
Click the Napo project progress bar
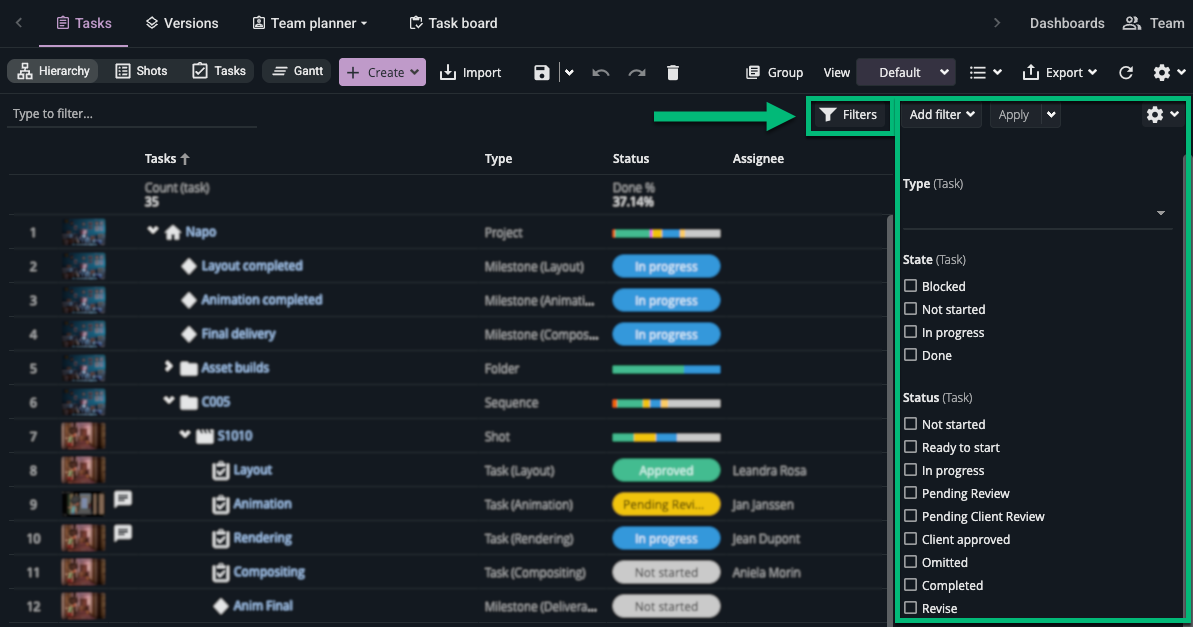pos(666,233)
